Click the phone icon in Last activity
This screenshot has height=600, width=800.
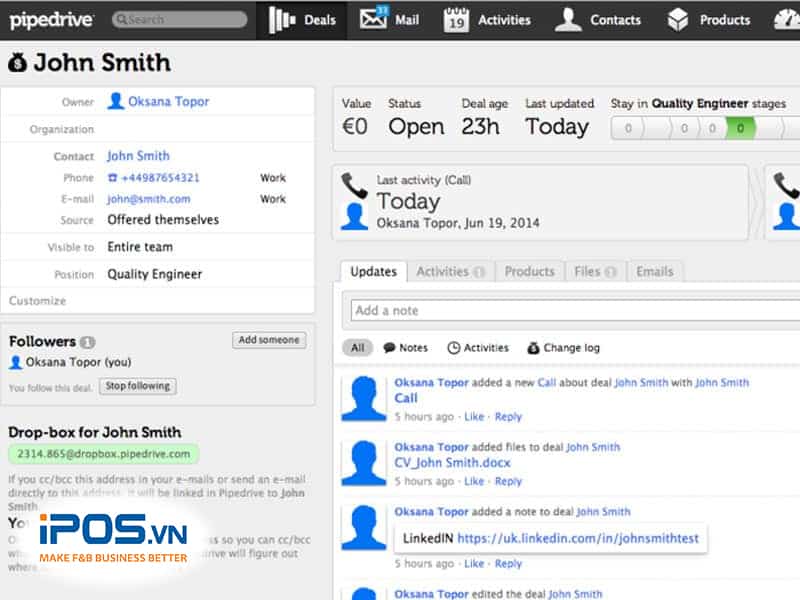click(354, 184)
